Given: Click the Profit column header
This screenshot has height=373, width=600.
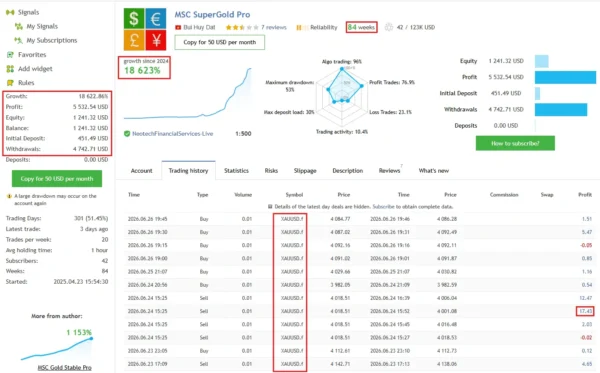Looking at the screenshot, I should tap(585, 195).
